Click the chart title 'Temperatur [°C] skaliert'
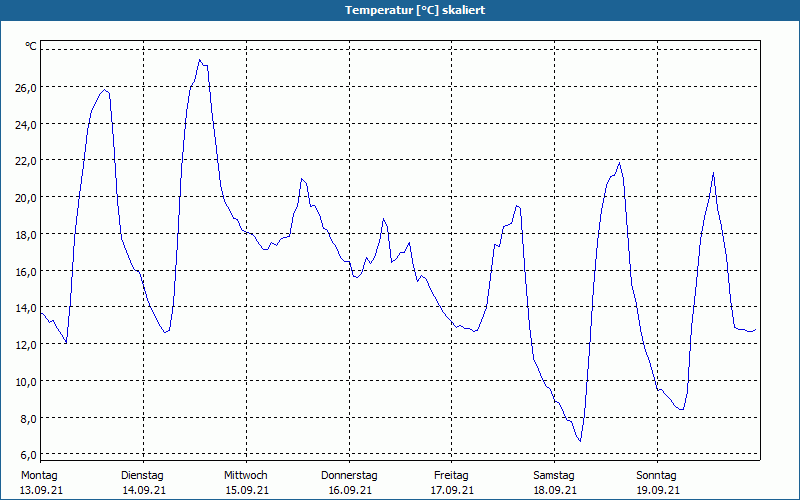This screenshot has height=500, width=800. click(x=415, y=10)
